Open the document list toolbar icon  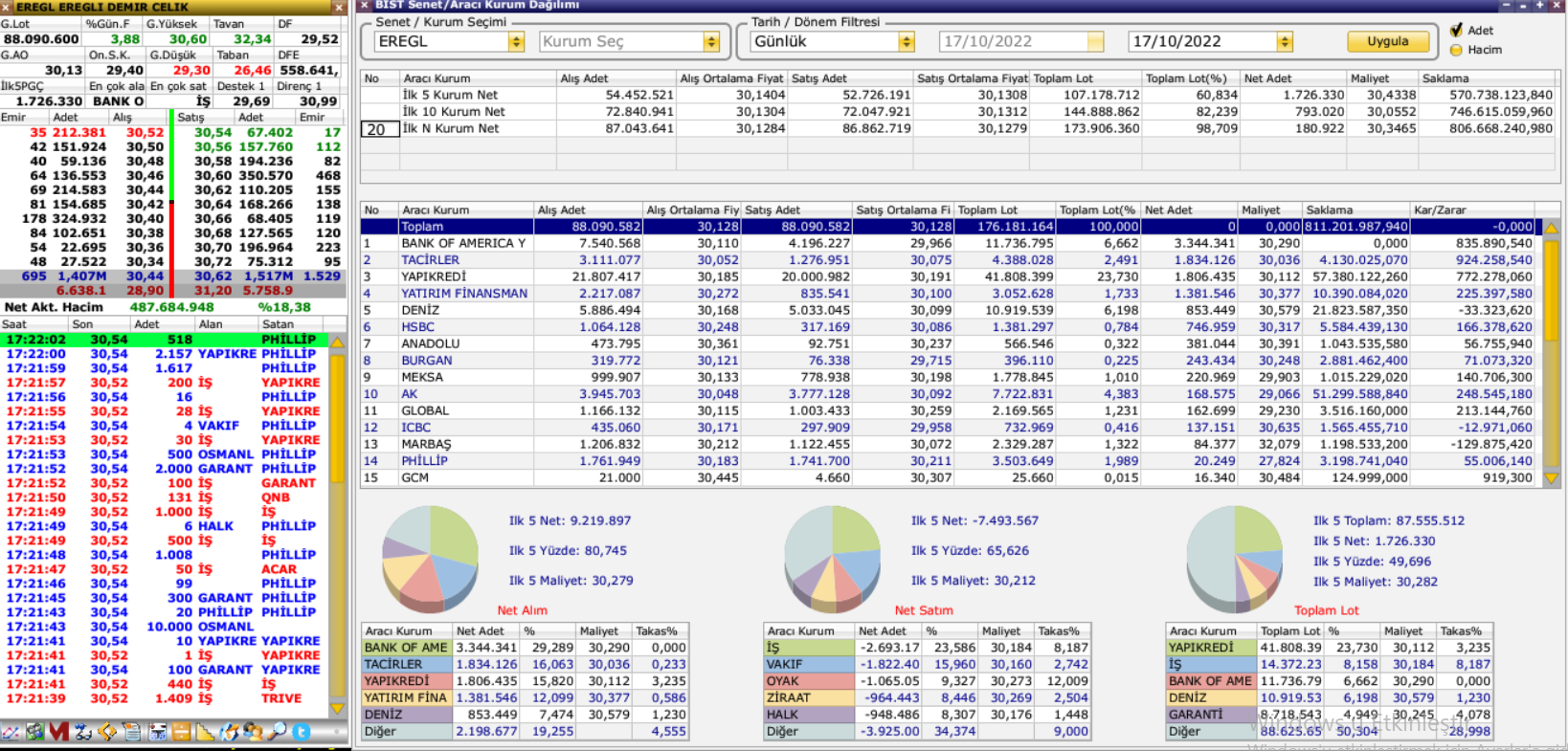coord(132,732)
